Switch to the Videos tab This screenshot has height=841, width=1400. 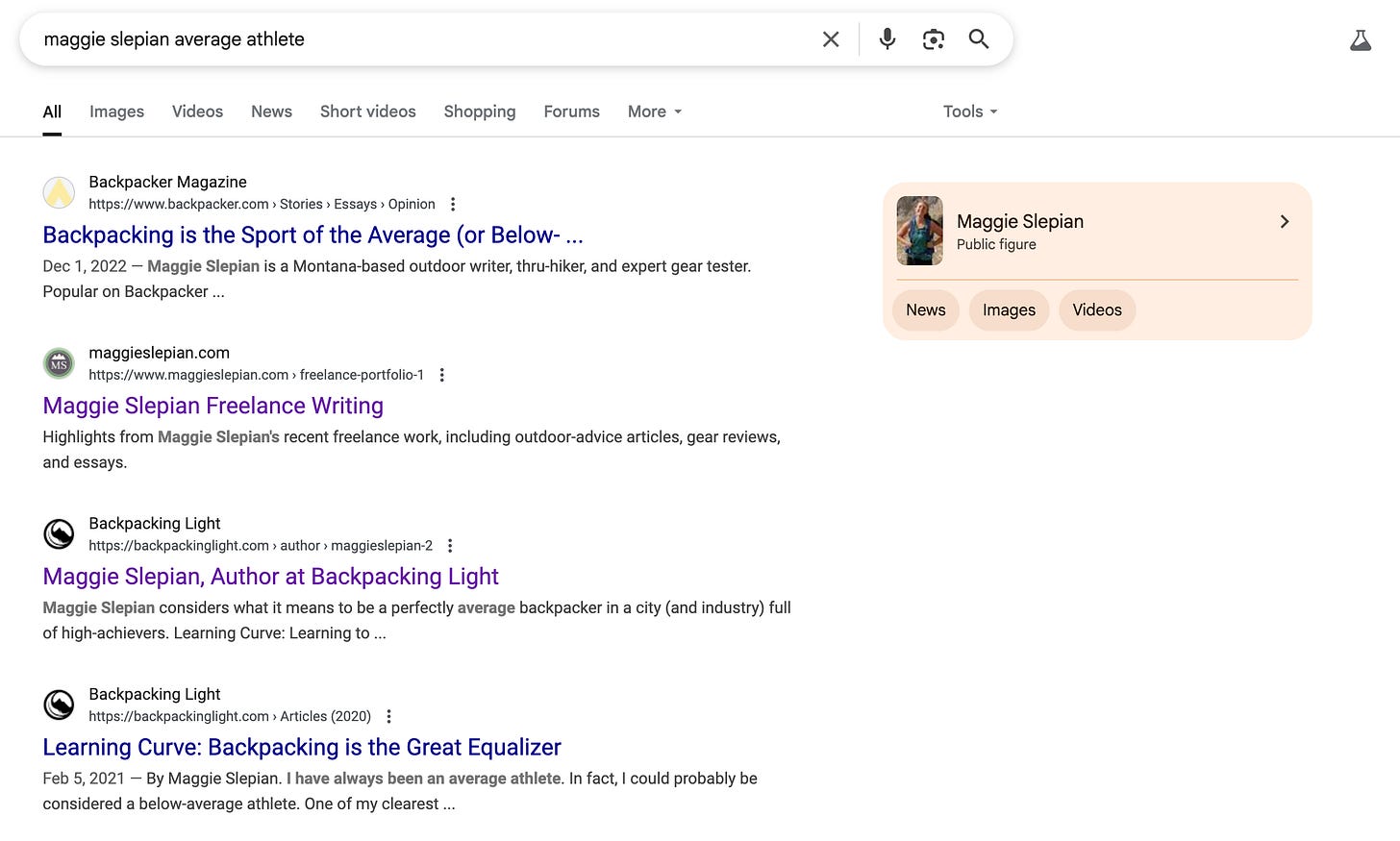[197, 111]
